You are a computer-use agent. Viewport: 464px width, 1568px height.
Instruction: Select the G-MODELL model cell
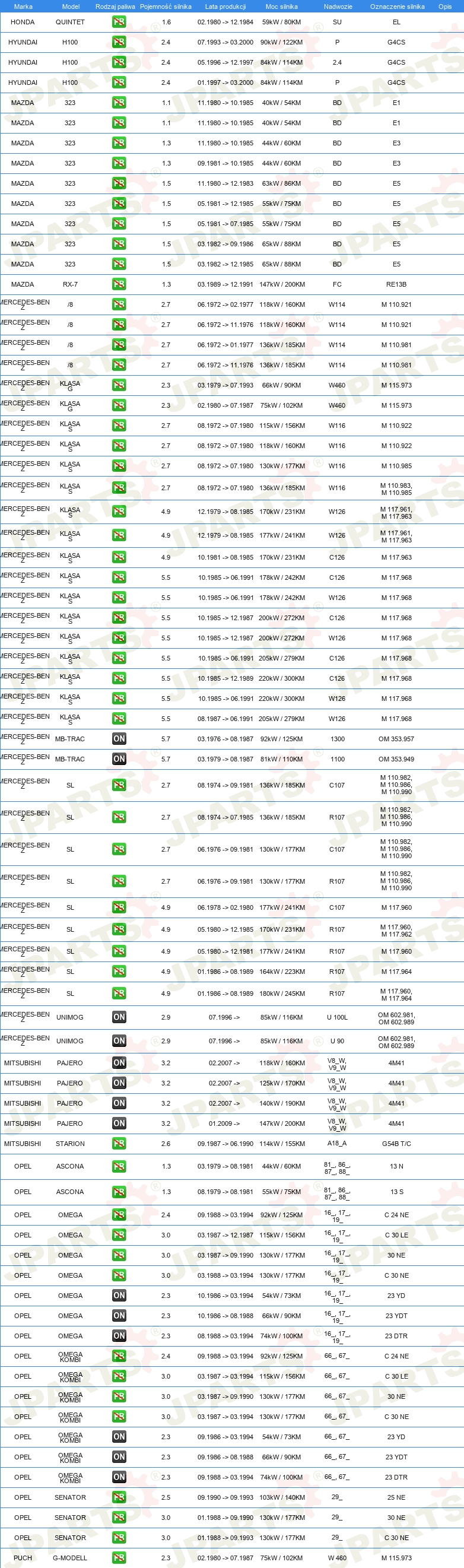click(70, 1558)
